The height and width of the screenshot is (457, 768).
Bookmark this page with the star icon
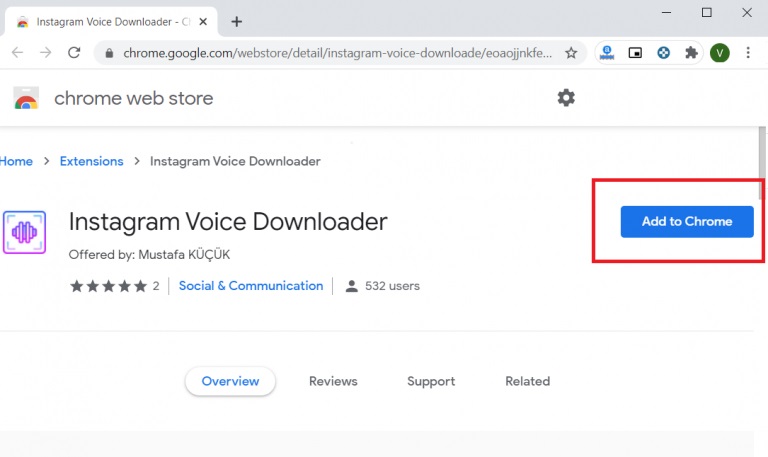pos(571,53)
